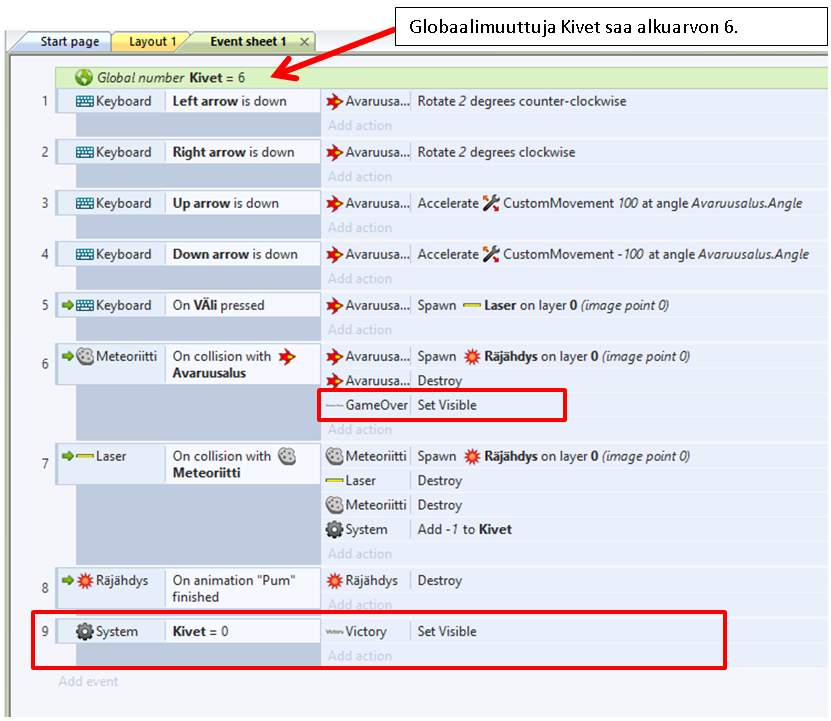
Task: Click Add event link at bottom
Action: click(88, 682)
